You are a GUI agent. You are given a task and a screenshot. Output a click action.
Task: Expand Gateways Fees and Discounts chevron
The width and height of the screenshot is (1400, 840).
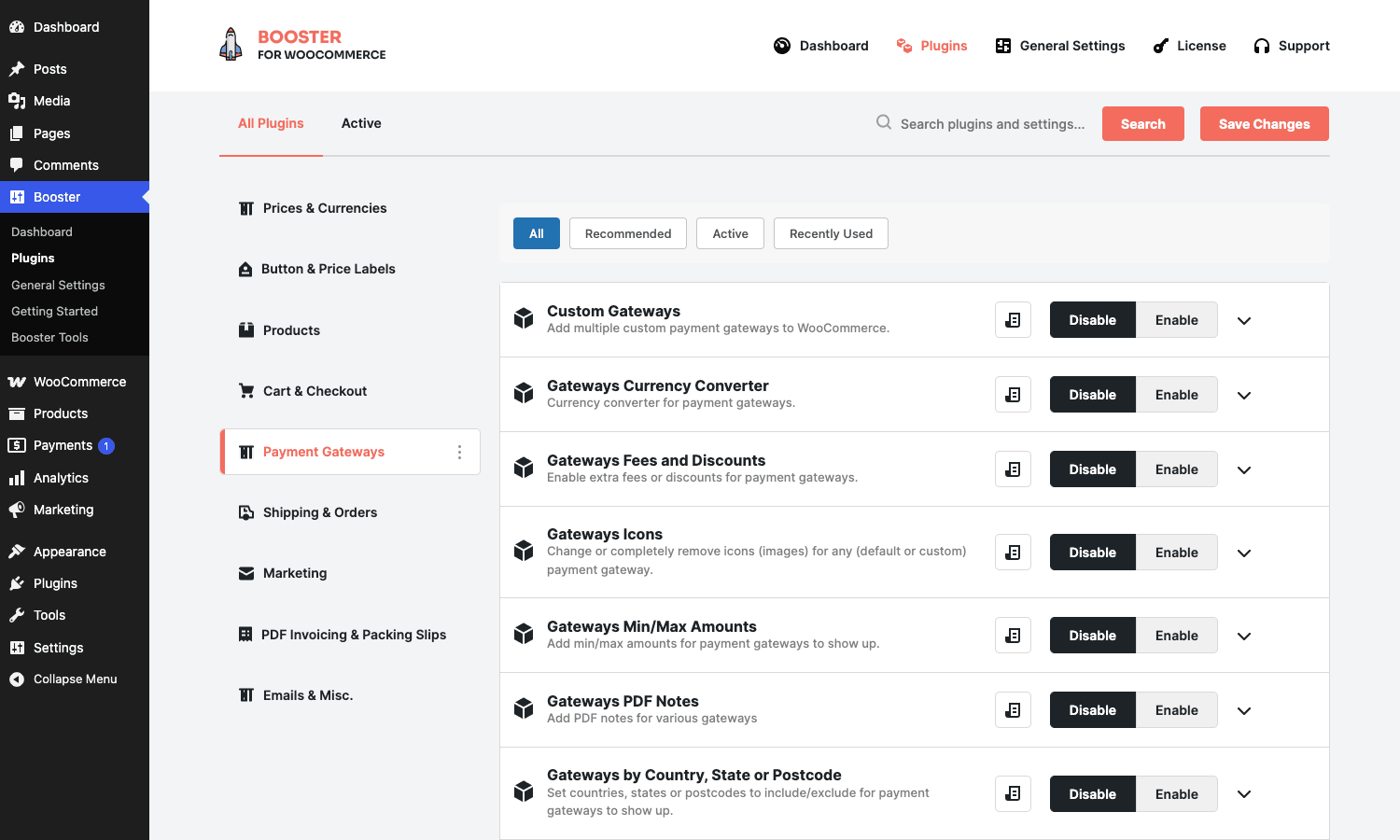(1244, 470)
